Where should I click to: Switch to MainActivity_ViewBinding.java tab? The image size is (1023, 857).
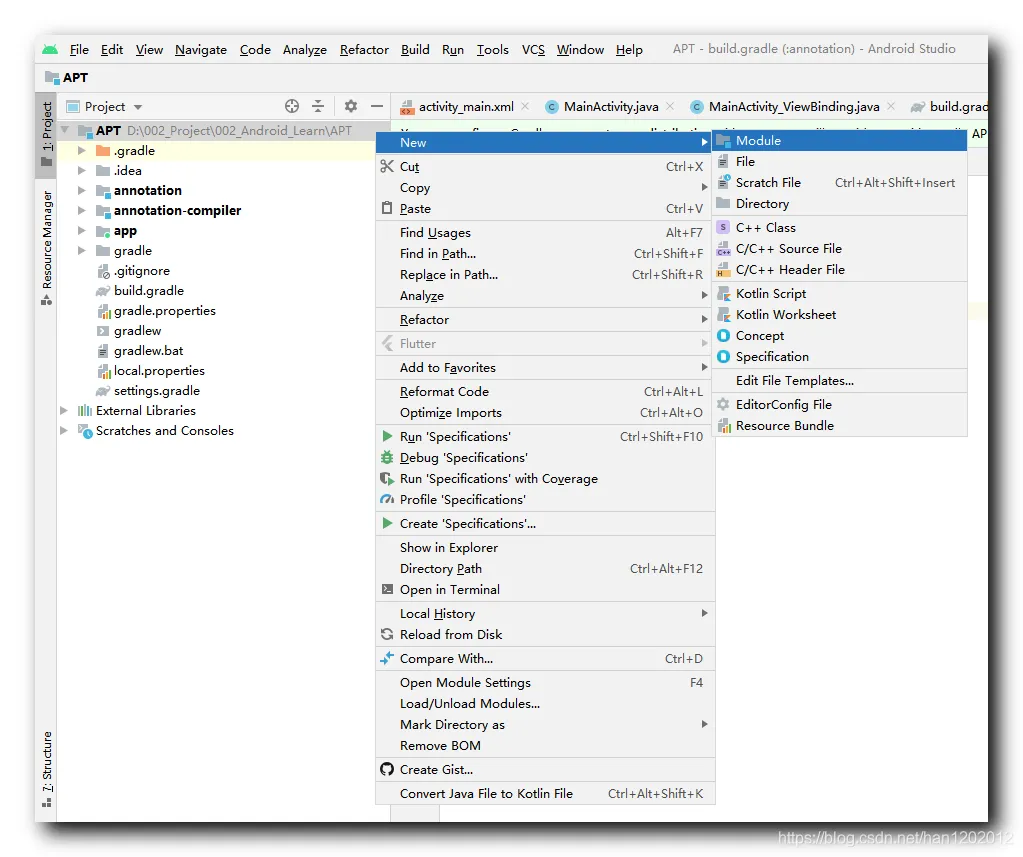[x=794, y=106]
